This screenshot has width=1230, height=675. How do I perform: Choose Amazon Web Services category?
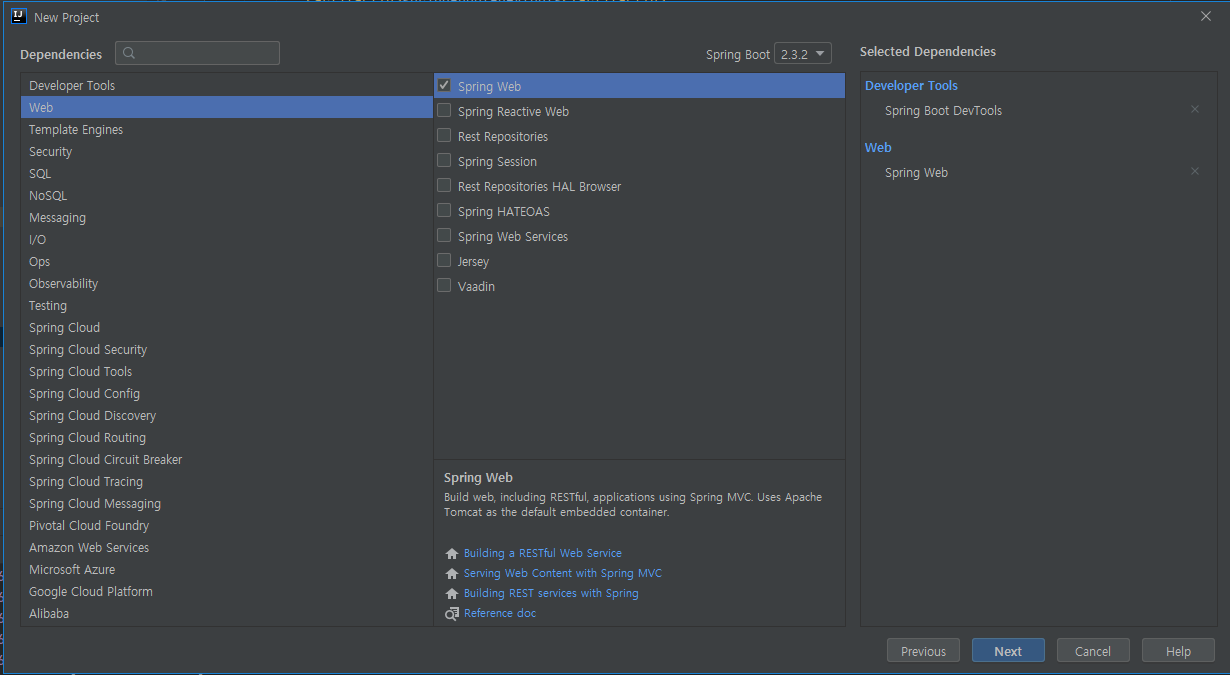(226, 547)
